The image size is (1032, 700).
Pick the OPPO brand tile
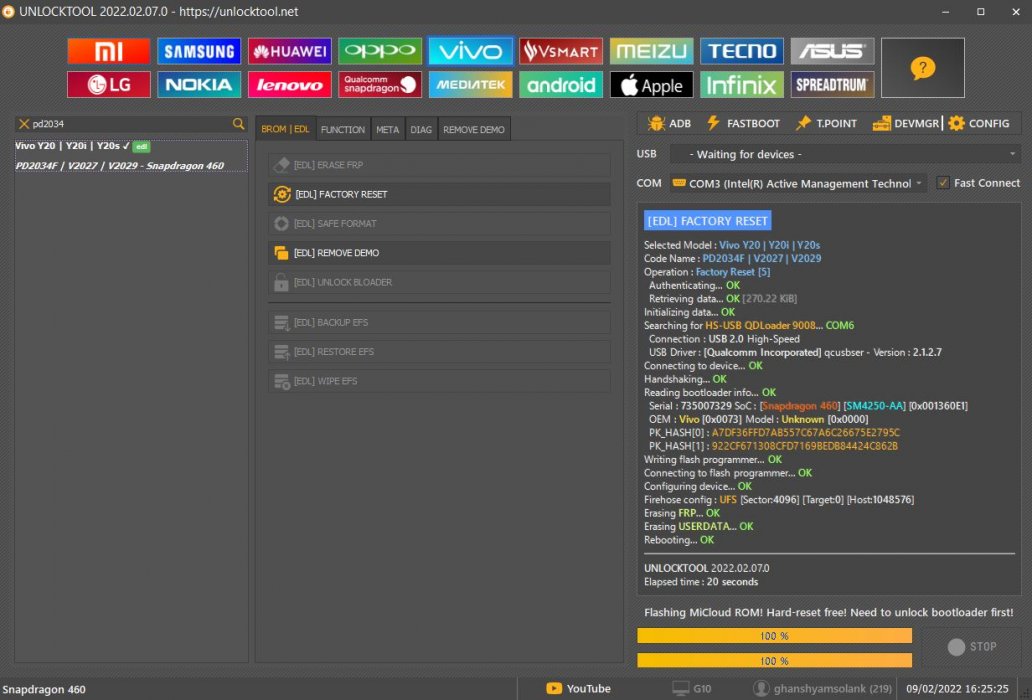[x=380, y=51]
